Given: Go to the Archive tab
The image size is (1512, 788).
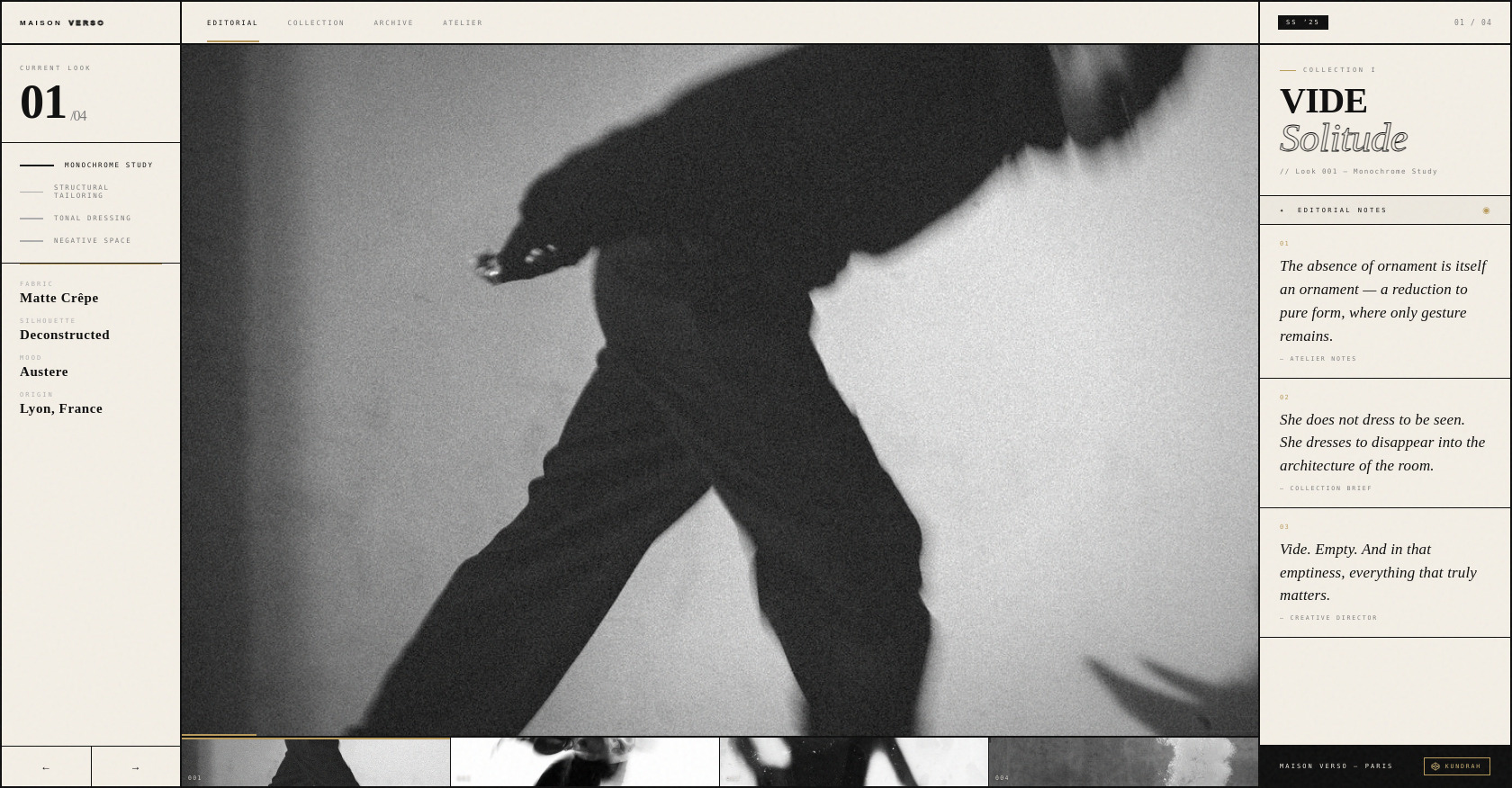Looking at the screenshot, I should click(393, 23).
